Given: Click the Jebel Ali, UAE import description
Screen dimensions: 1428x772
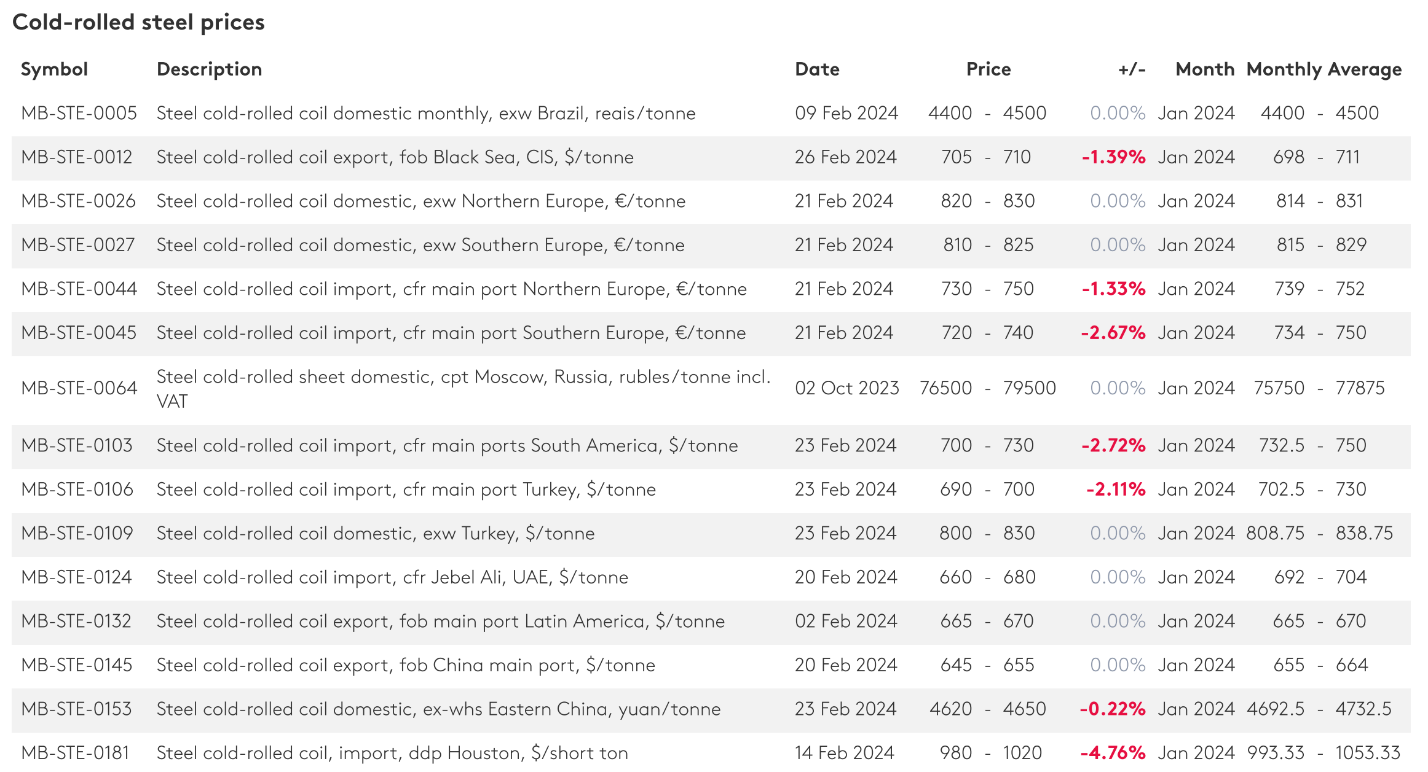Looking at the screenshot, I should click(x=392, y=577).
